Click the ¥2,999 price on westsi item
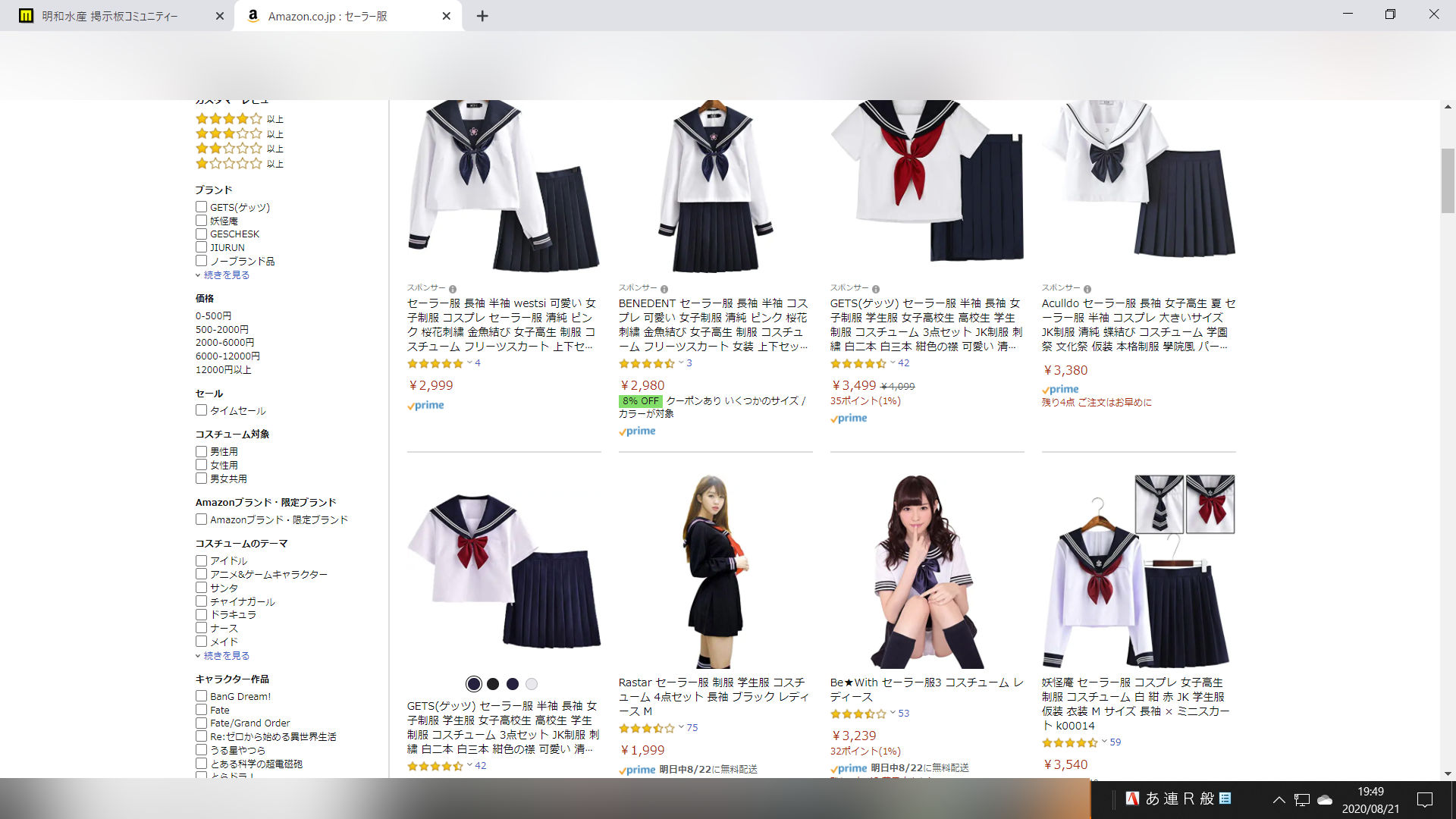The width and height of the screenshot is (1456, 819). (x=431, y=385)
